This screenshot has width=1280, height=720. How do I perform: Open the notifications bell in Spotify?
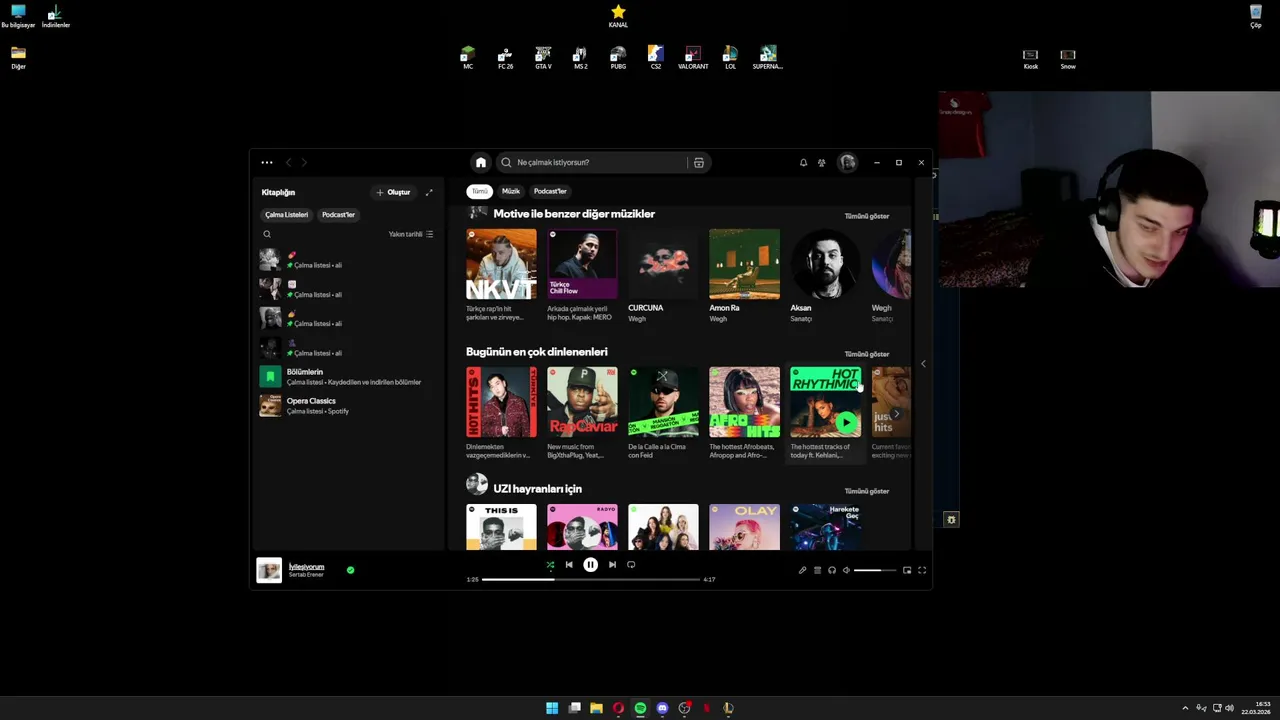(x=803, y=162)
